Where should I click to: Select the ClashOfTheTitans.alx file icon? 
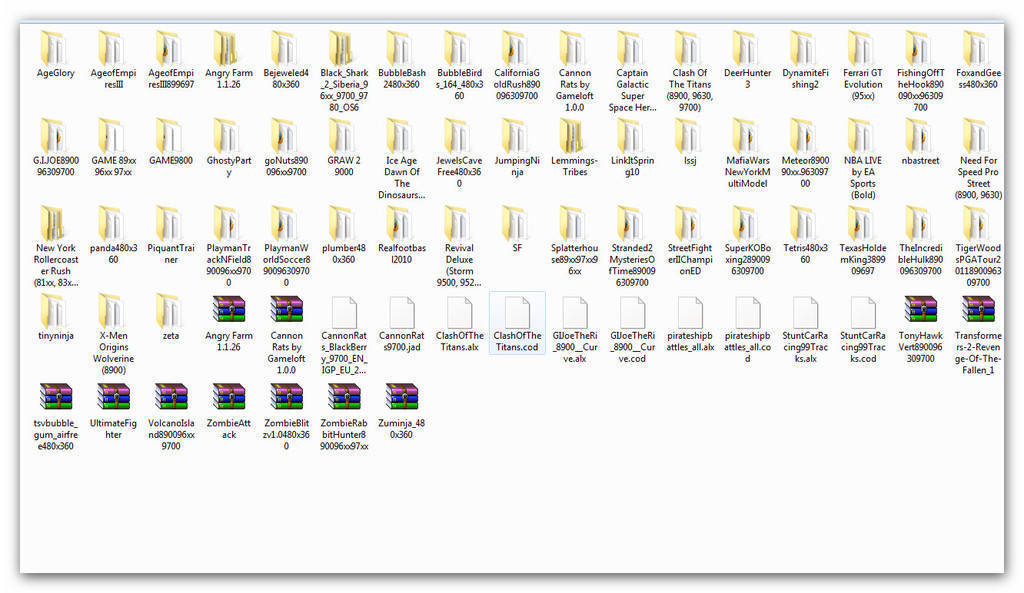459,312
